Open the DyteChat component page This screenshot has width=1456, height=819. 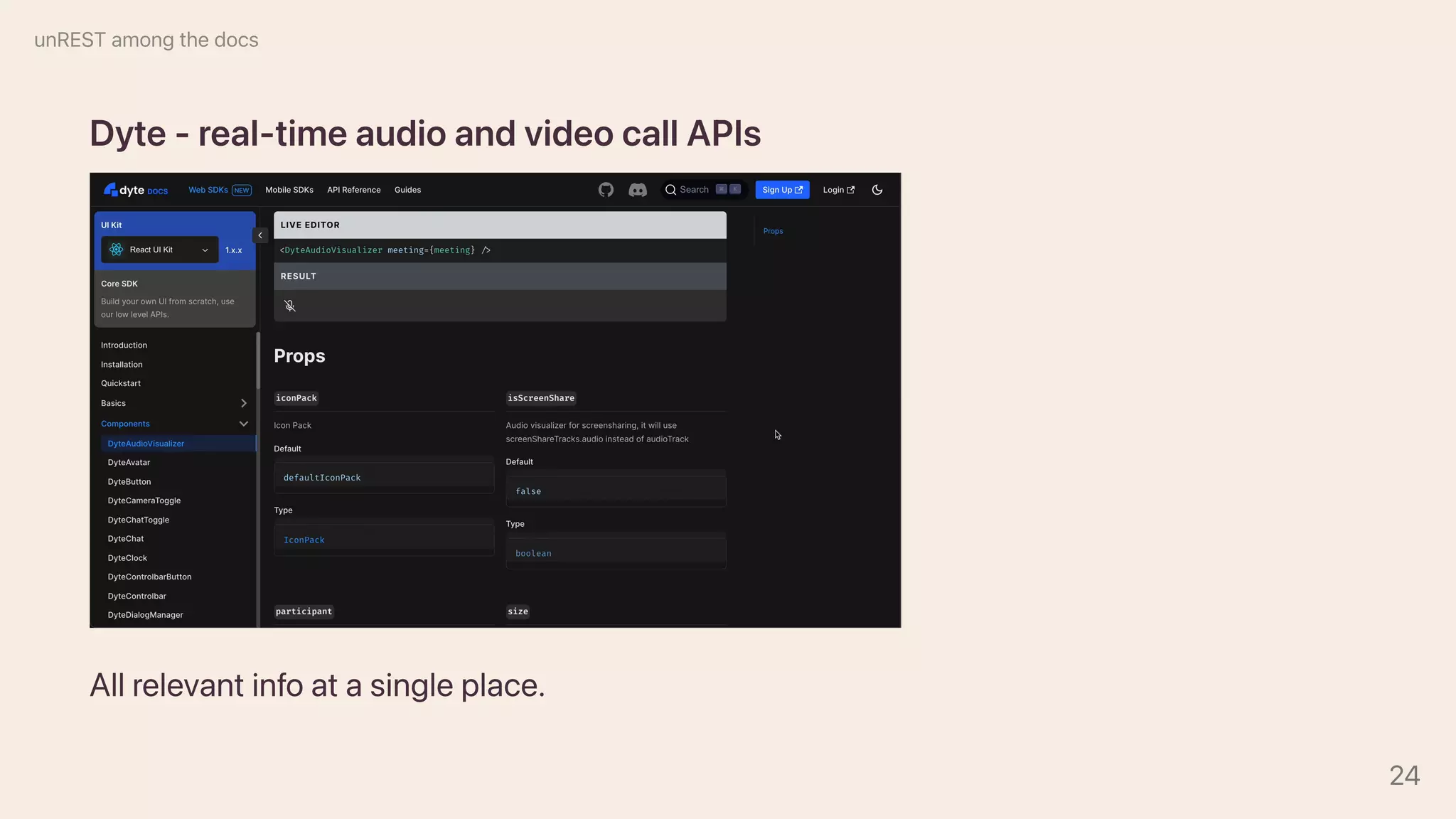pos(126,539)
